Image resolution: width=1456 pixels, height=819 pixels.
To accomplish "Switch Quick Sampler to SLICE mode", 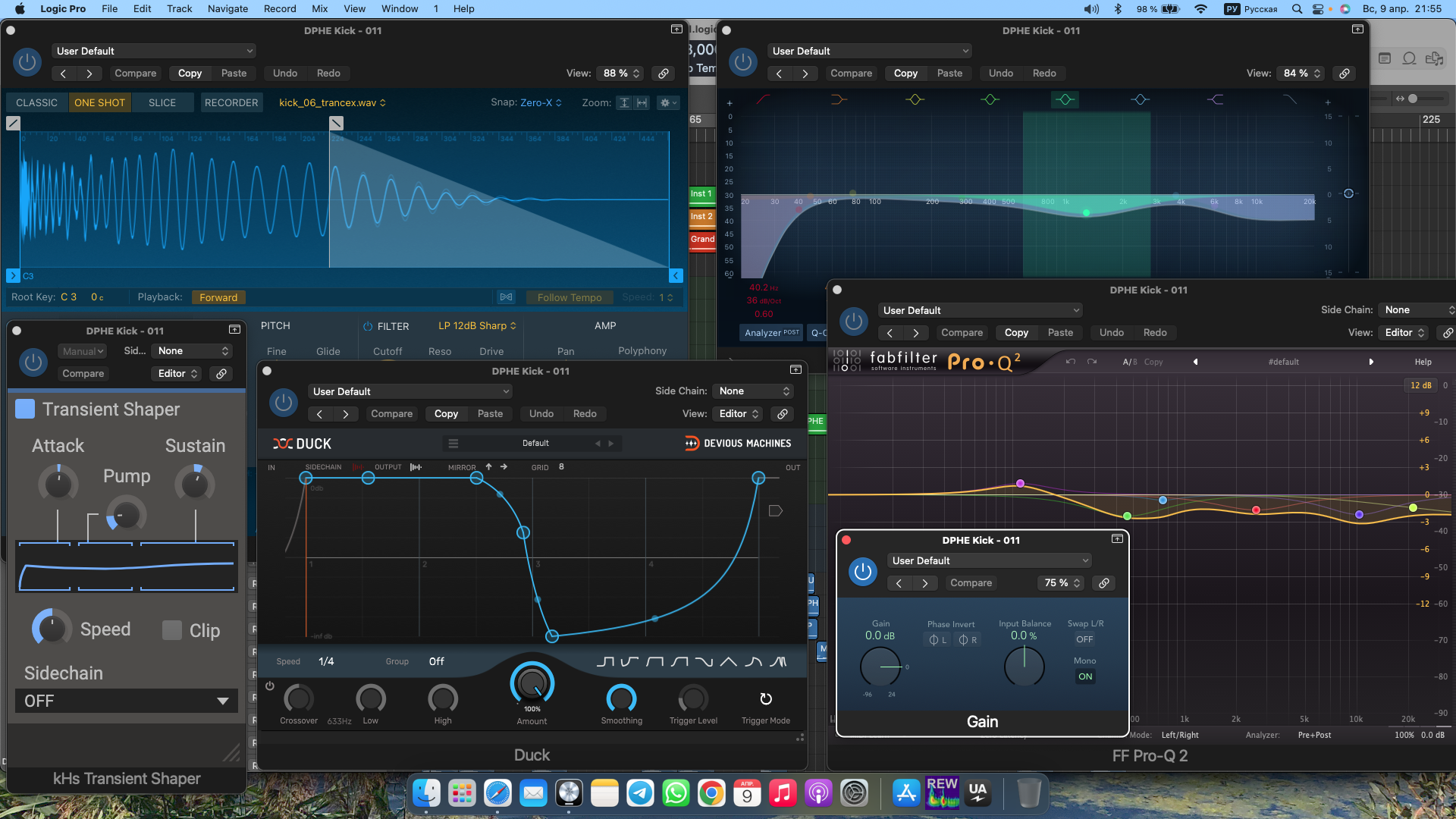I will point(162,103).
